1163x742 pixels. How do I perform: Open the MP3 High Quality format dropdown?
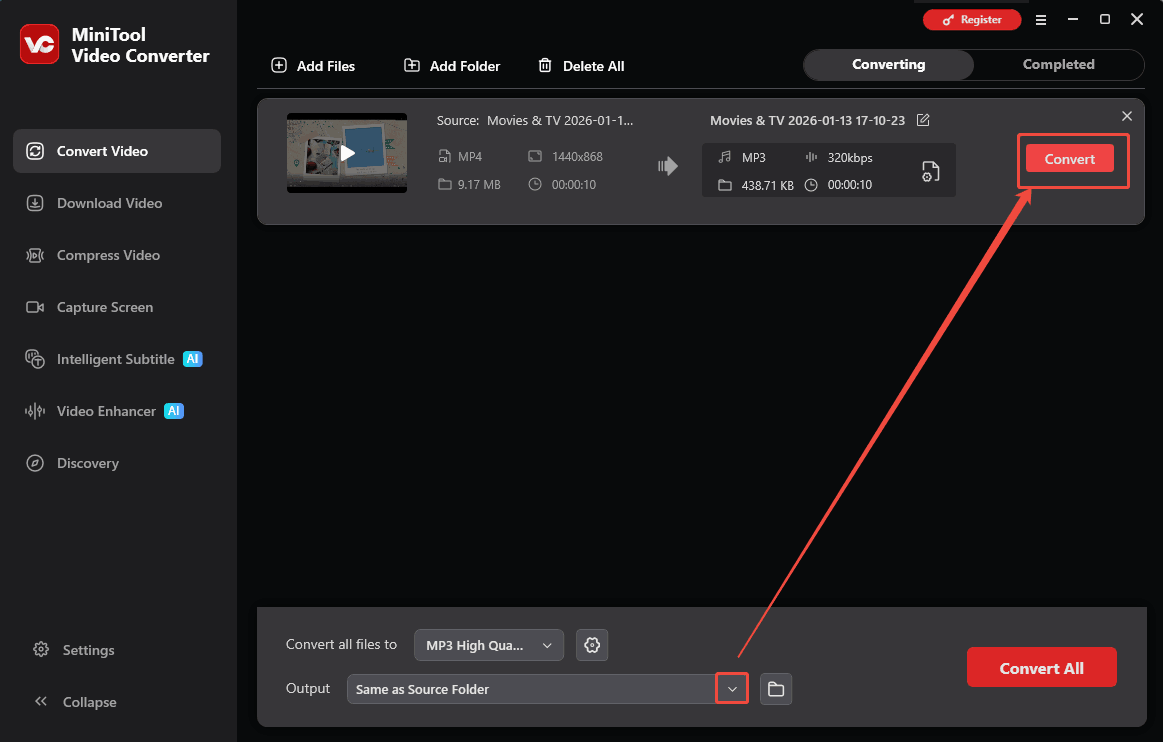point(489,646)
